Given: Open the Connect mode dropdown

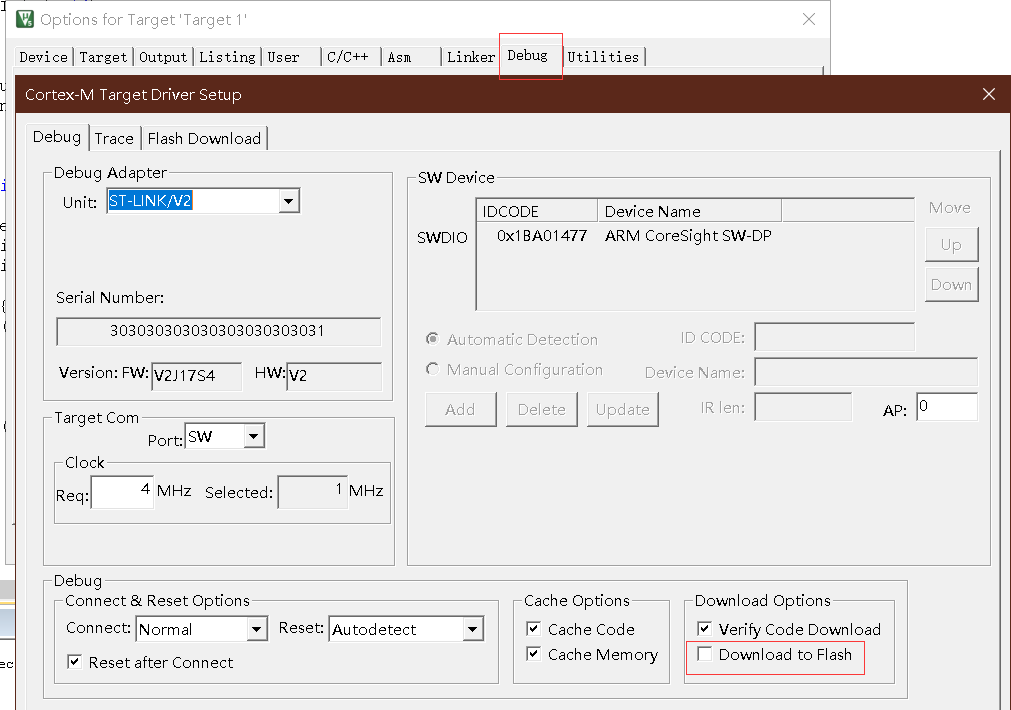Looking at the screenshot, I should pos(257,629).
